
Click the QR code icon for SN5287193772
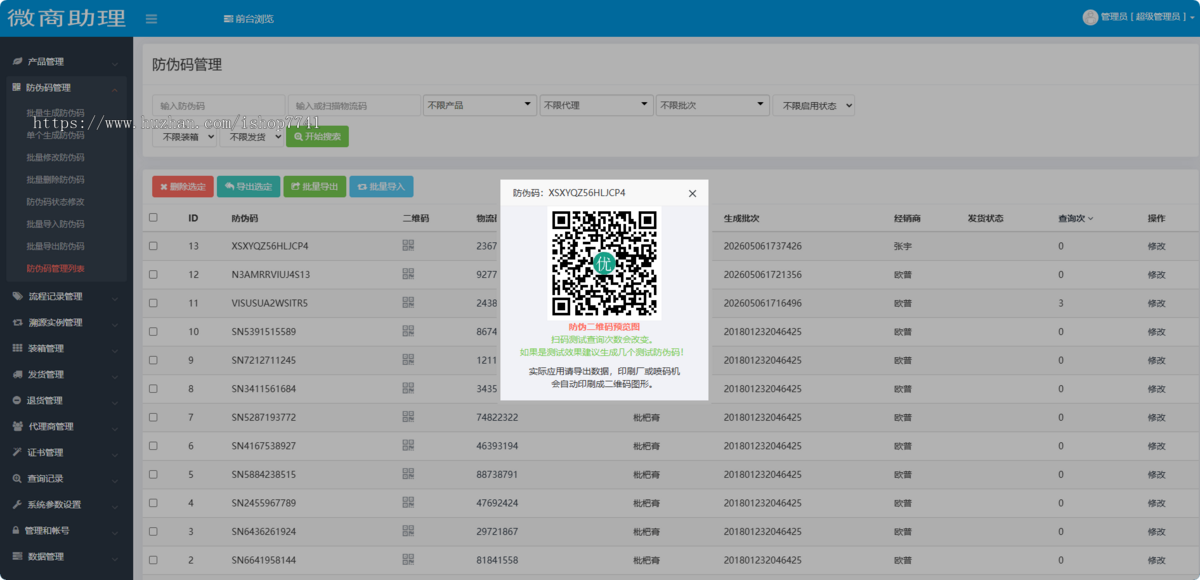408,417
